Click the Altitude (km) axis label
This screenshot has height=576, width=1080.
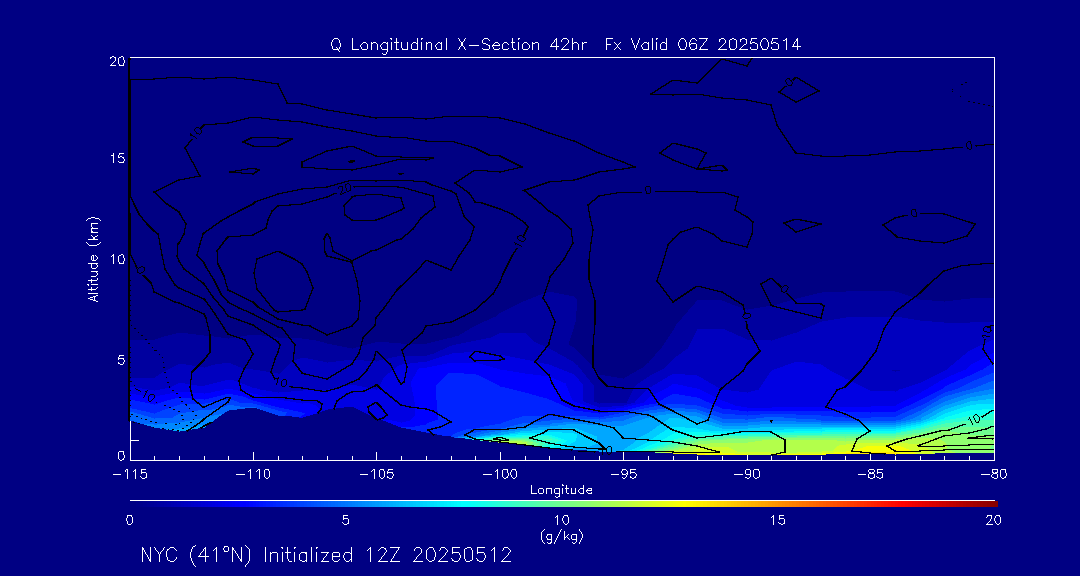93,258
